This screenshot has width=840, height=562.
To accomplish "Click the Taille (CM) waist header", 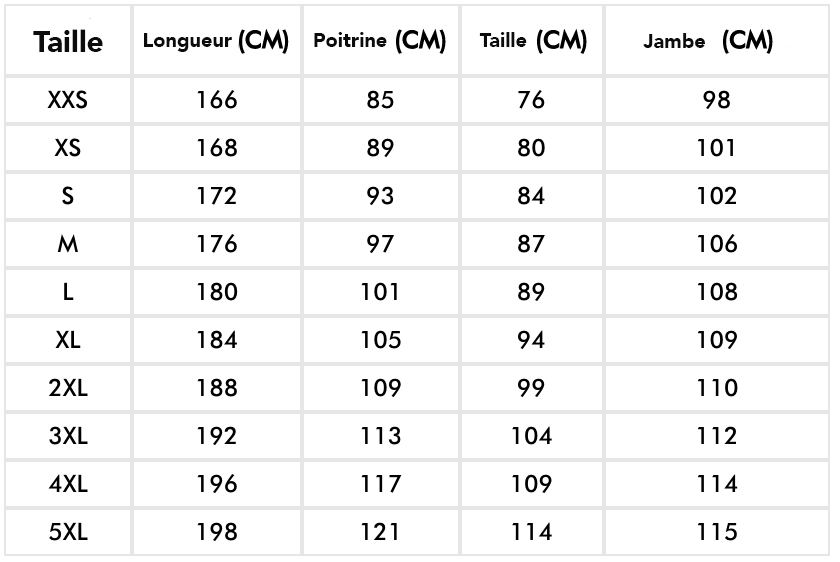I will click(533, 41).
